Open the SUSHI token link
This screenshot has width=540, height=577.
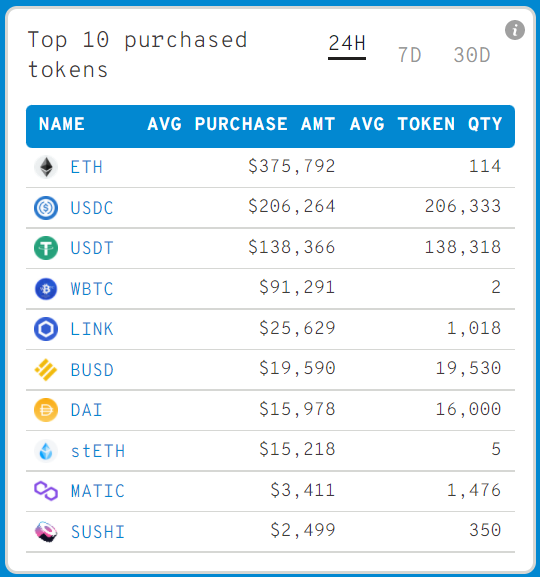pos(98,532)
